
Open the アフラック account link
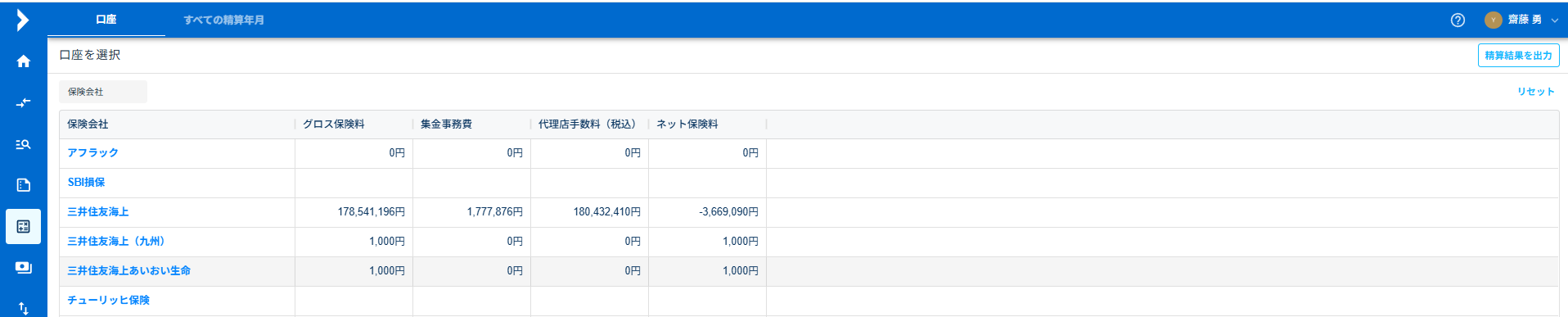92,153
